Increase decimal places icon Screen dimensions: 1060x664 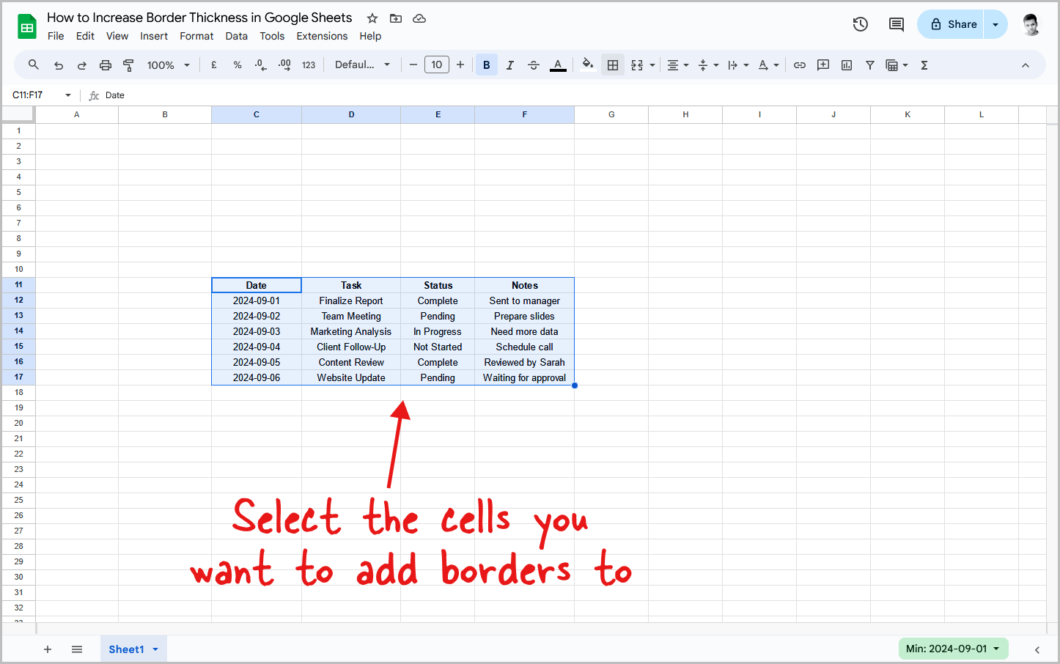(285, 65)
